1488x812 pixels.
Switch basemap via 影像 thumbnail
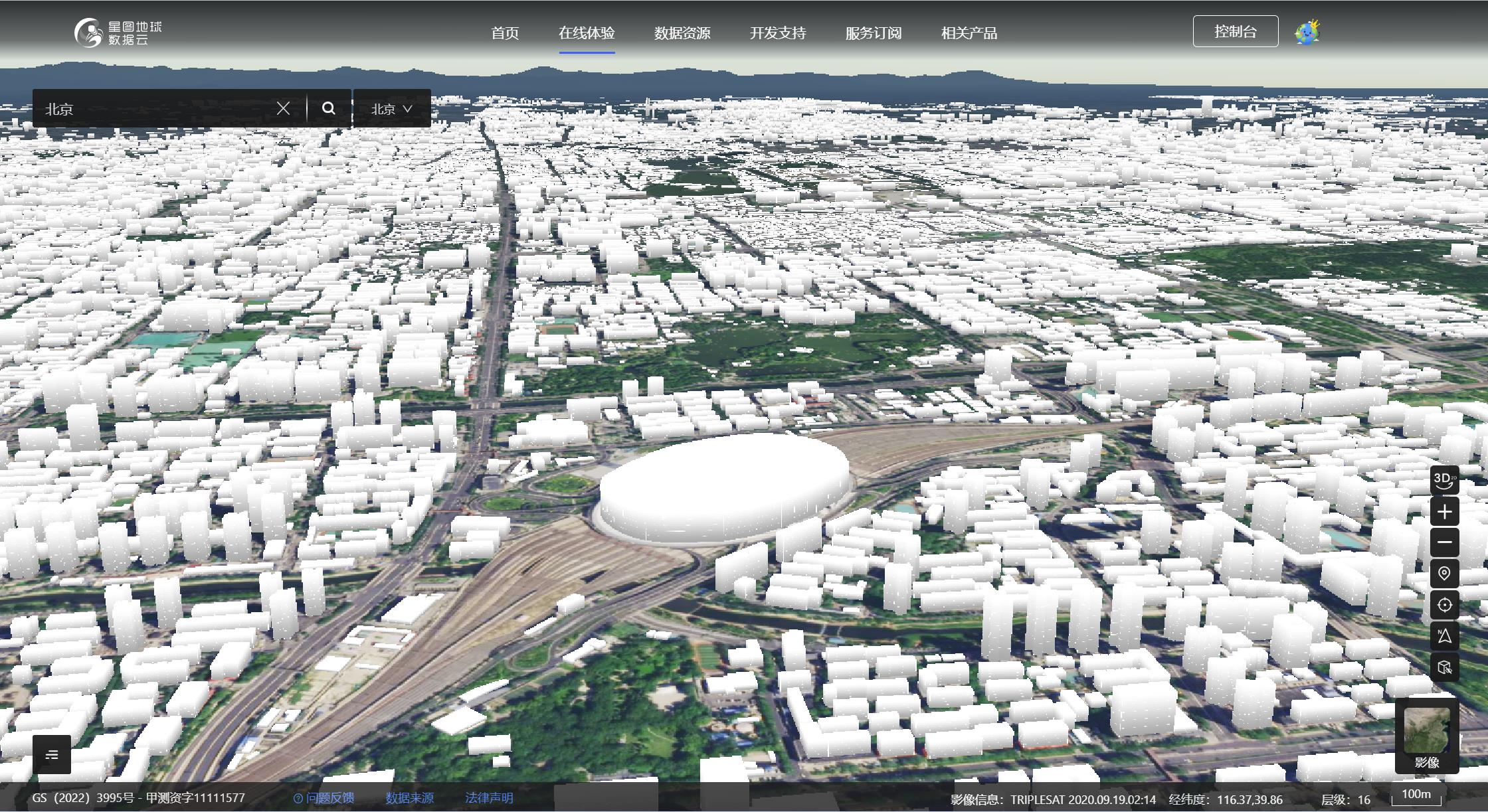[x=1427, y=736]
